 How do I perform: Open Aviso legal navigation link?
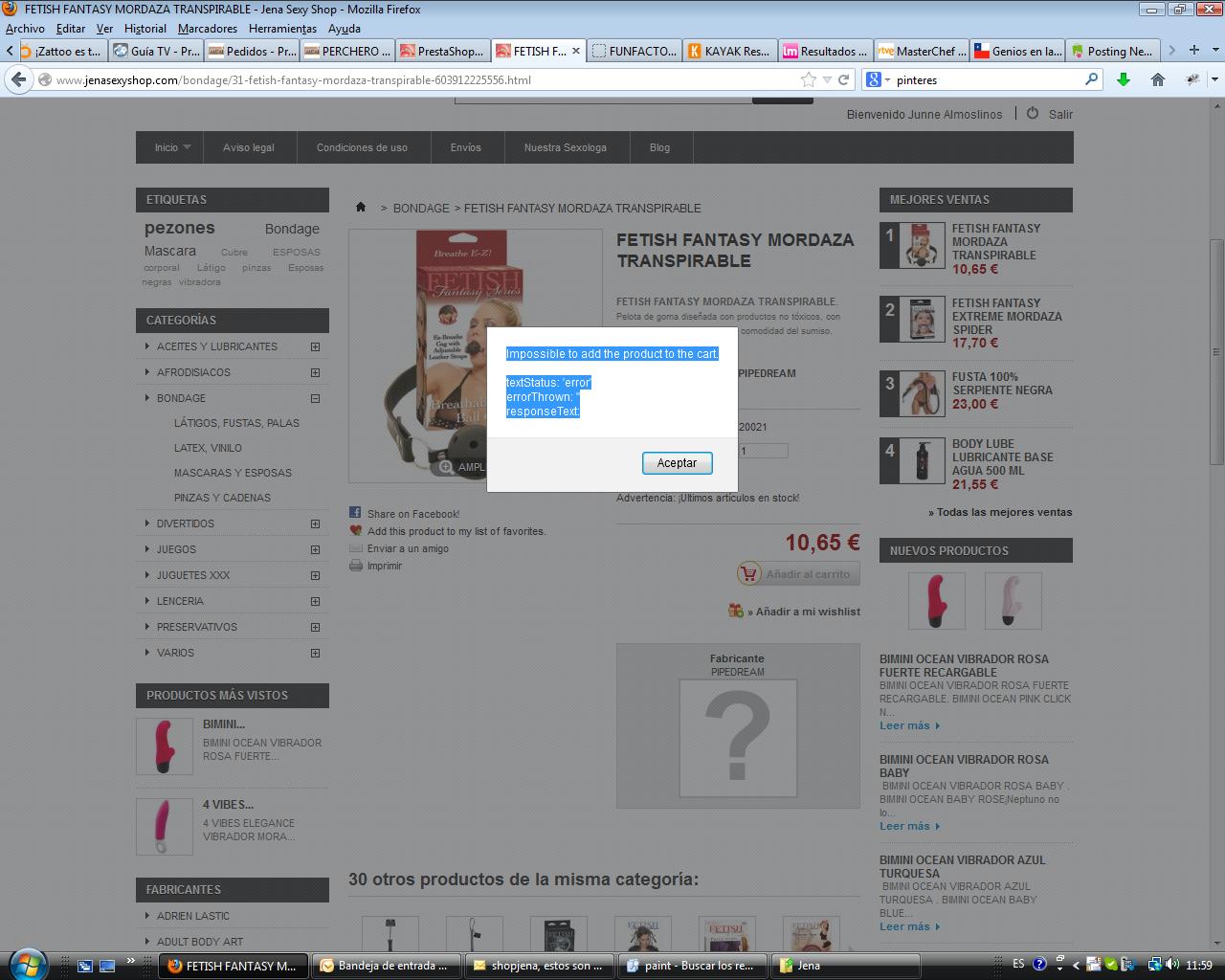tap(249, 147)
